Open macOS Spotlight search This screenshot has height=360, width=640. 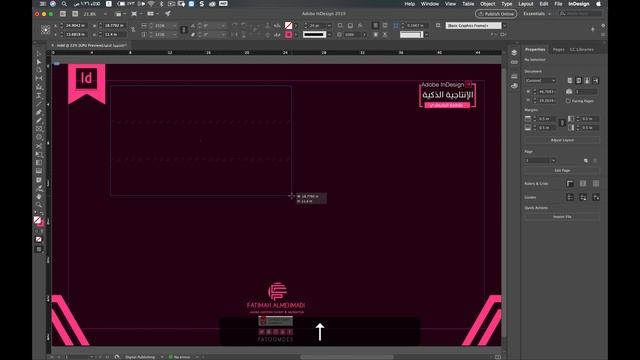pyautogui.click(x=64, y=4)
